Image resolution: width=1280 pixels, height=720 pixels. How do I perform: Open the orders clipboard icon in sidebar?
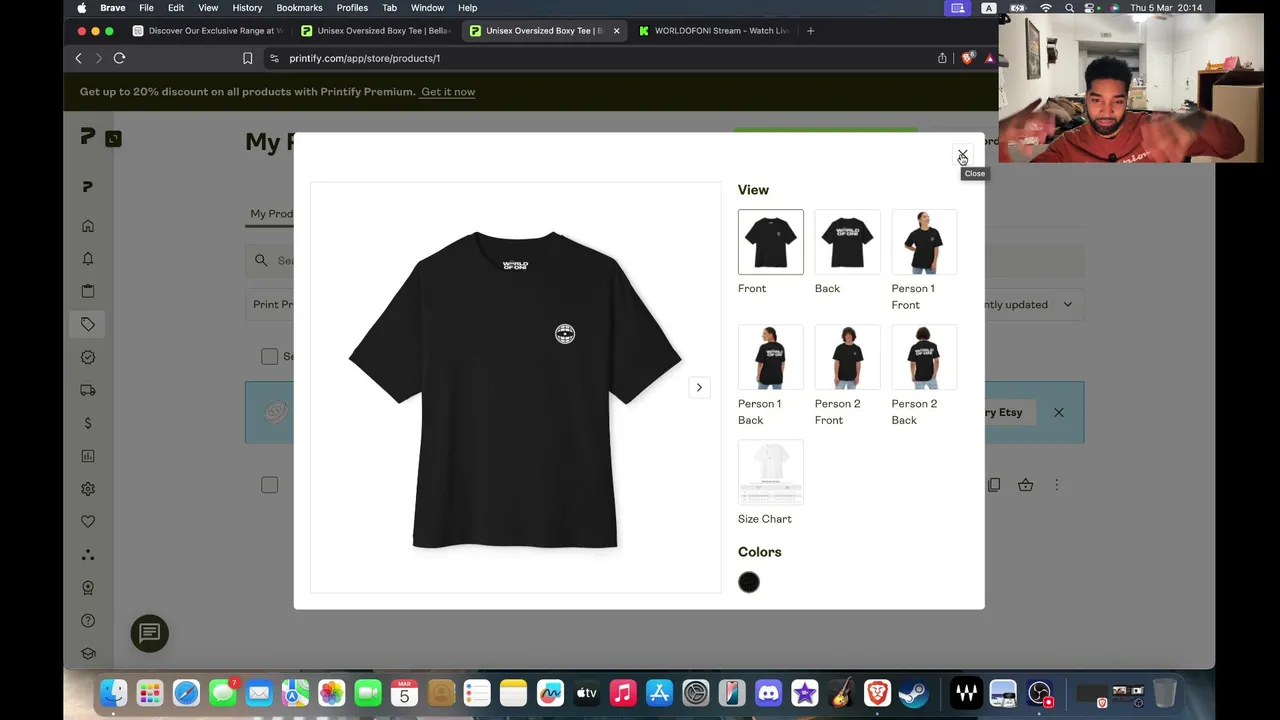click(88, 291)
